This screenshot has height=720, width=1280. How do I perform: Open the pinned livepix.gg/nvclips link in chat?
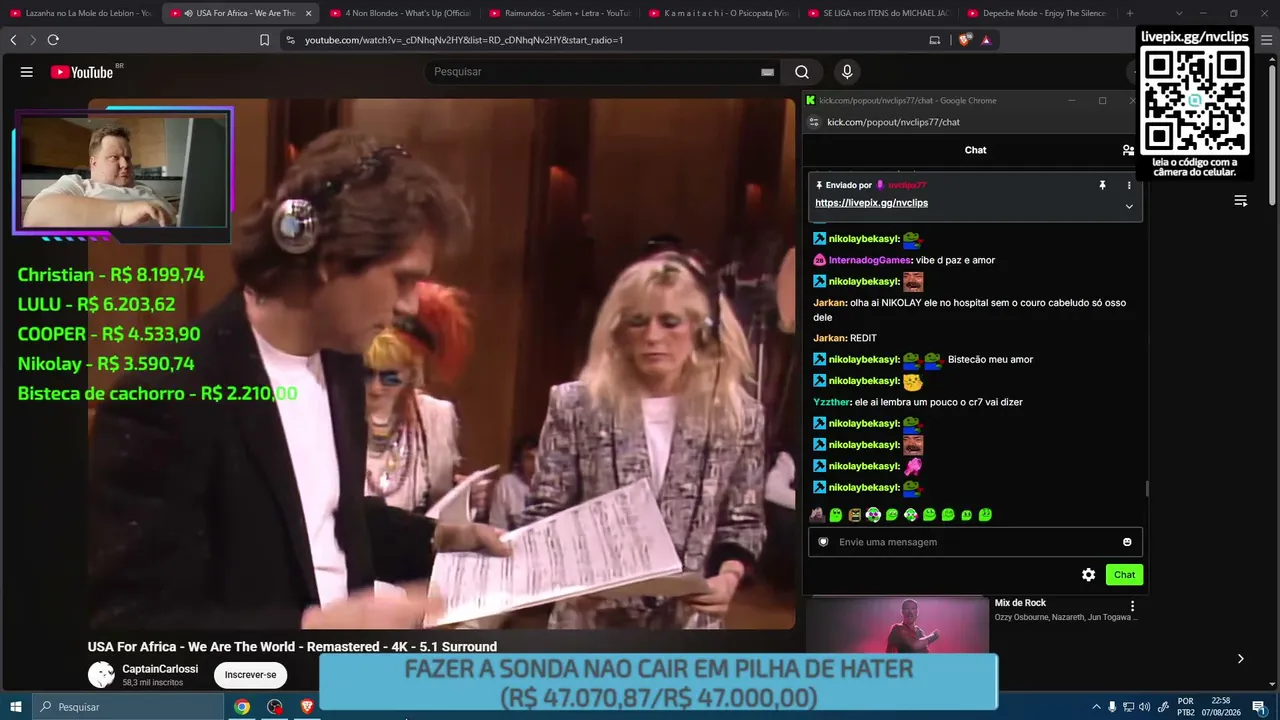tap(871, 203)
